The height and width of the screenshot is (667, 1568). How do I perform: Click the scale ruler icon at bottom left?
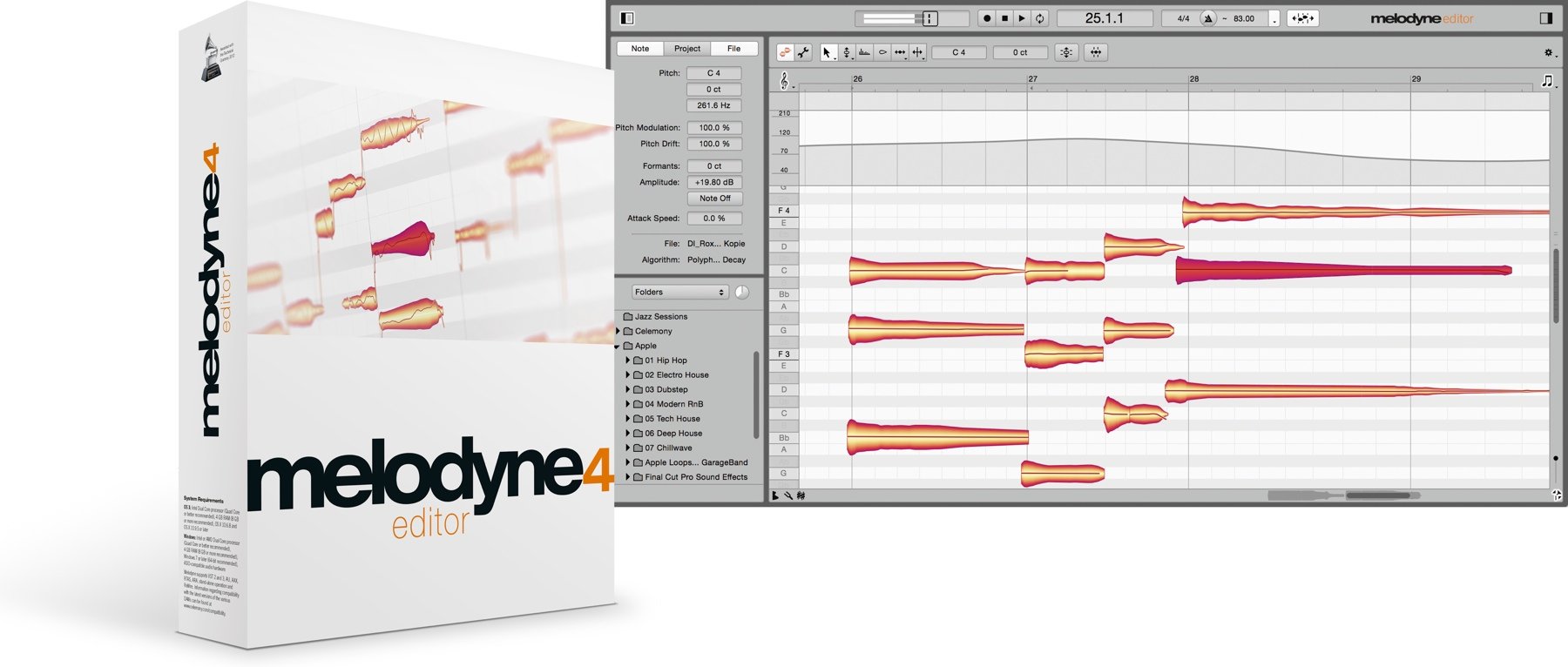coord(775,495)
